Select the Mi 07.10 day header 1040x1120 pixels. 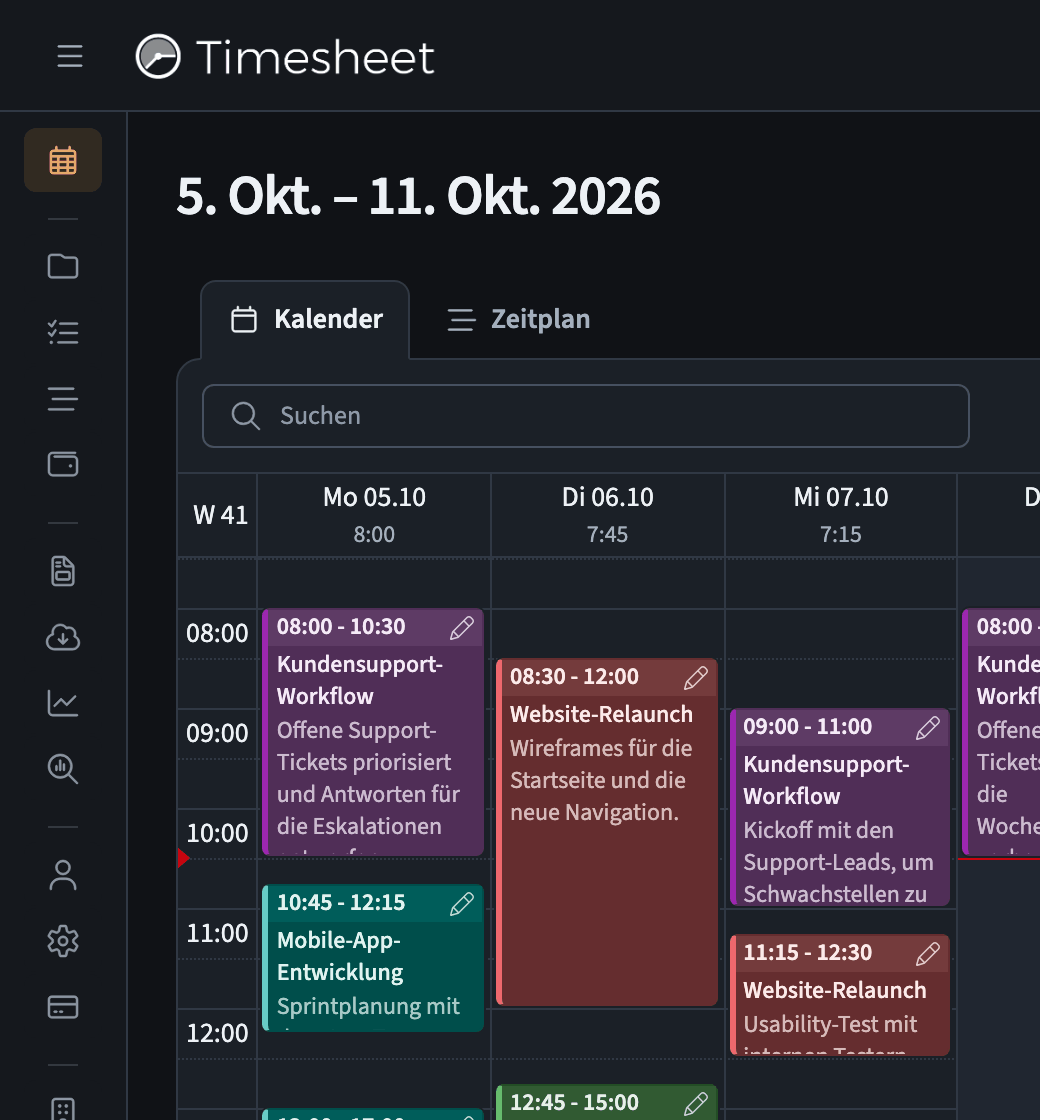[841, 497]
